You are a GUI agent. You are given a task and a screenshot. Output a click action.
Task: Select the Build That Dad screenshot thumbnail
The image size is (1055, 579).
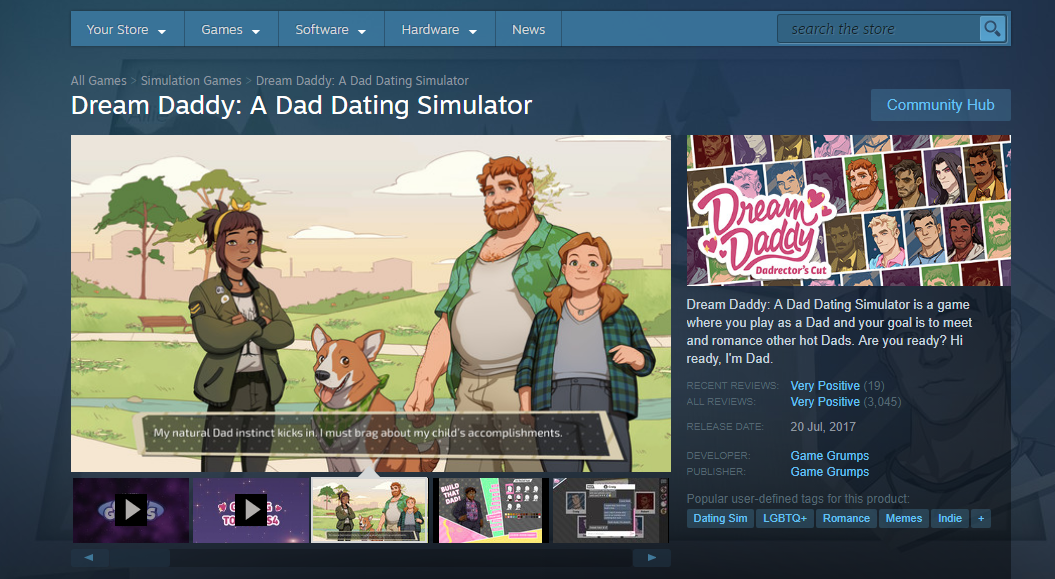490,510
